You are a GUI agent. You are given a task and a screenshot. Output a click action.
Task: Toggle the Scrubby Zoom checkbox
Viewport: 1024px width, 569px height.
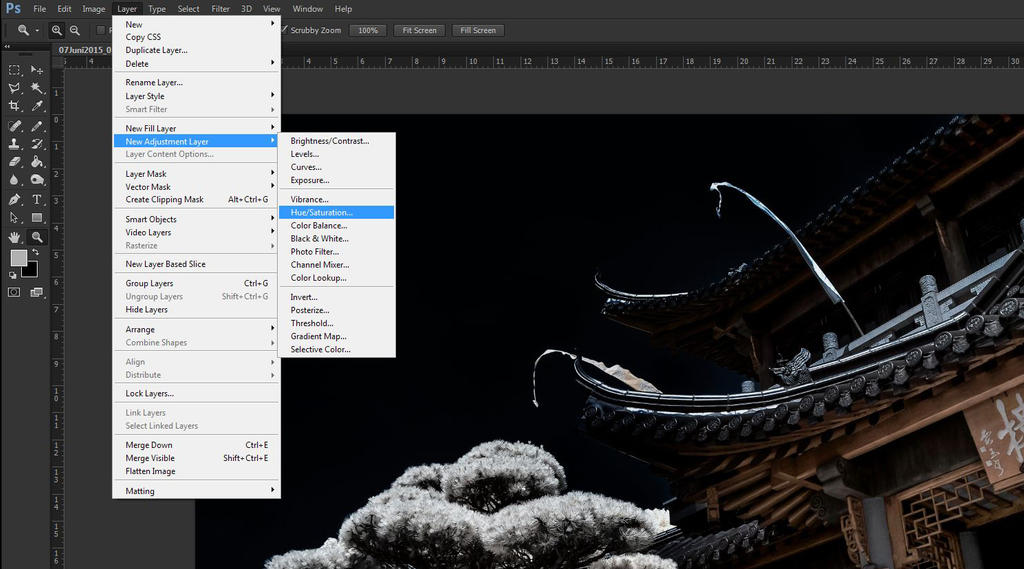click(x=284, y=29)
